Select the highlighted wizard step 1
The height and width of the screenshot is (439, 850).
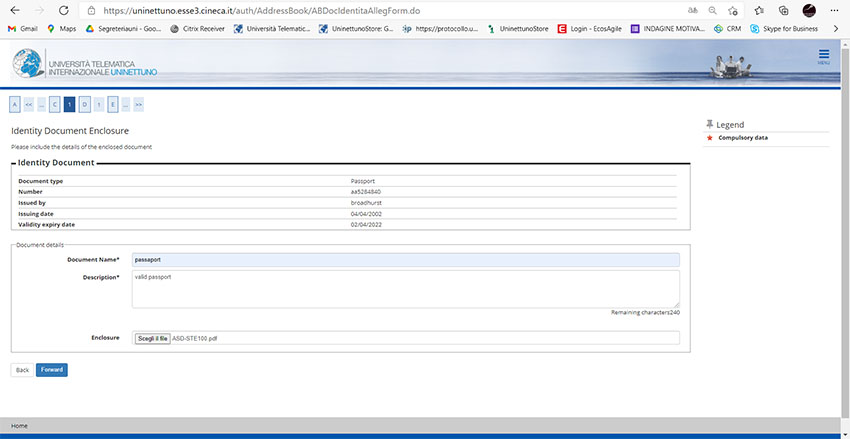pos(69,104)
